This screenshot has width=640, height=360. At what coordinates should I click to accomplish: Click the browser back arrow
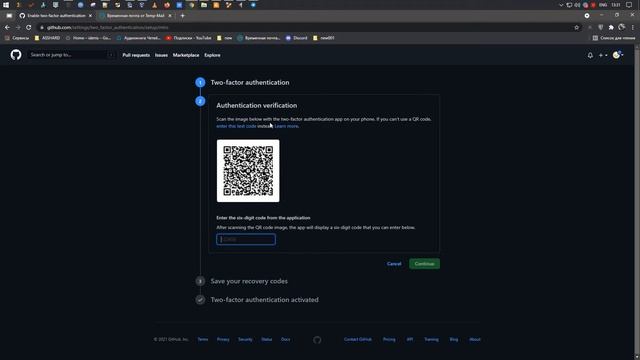click(x=7, y=27)
